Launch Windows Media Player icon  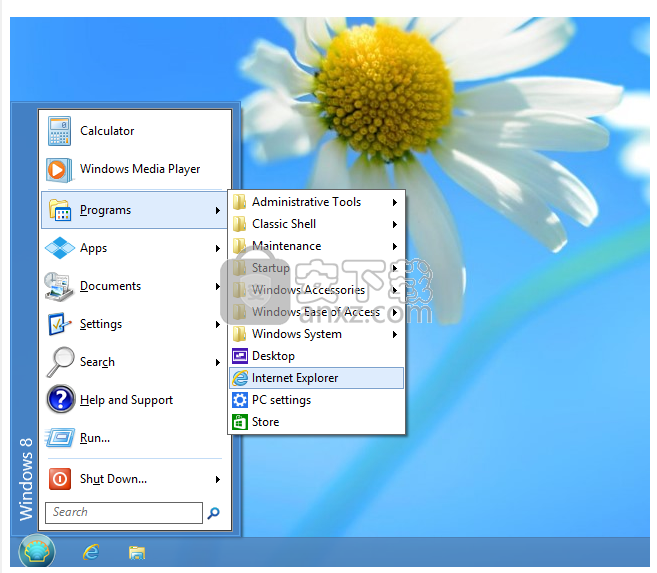pyautogui.click(x=58, y=170)
